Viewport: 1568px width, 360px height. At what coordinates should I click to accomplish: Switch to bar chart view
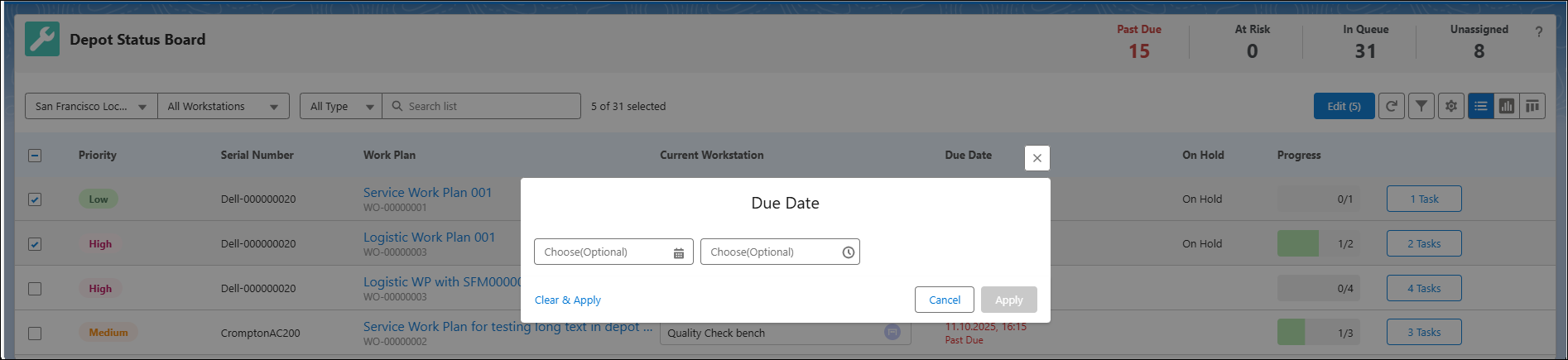tap(1507, 106)
